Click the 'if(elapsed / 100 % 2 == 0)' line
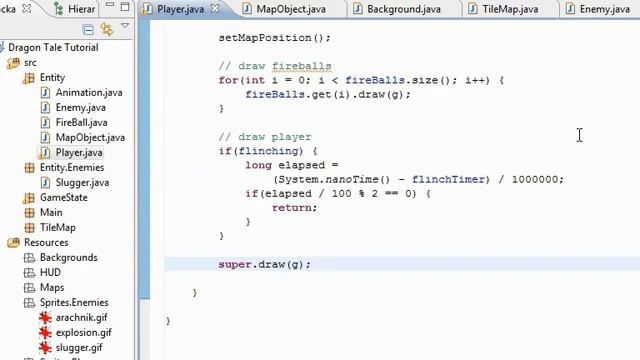 point(338,194)
